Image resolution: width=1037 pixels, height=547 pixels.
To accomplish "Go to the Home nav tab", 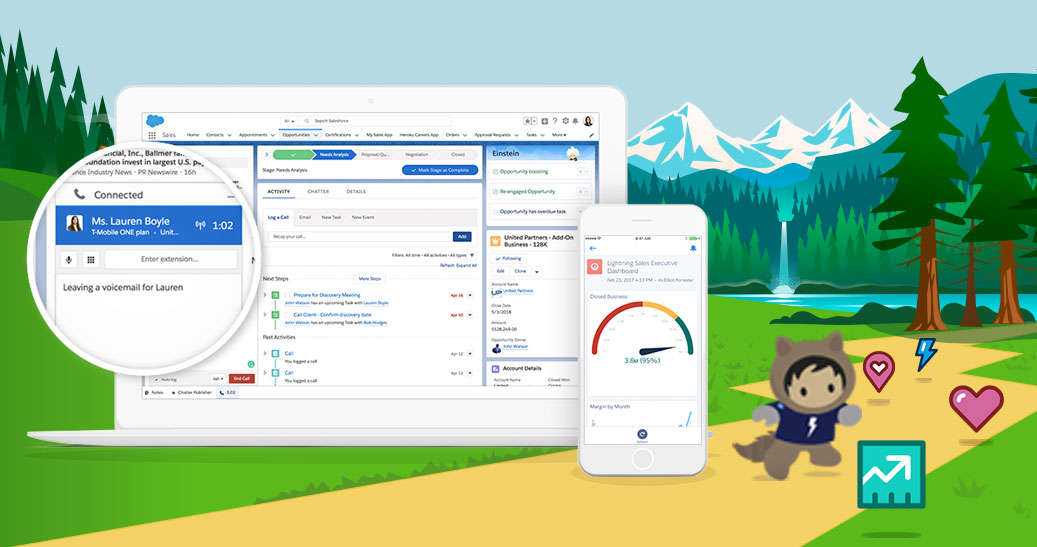I will [x=192, y=135].
